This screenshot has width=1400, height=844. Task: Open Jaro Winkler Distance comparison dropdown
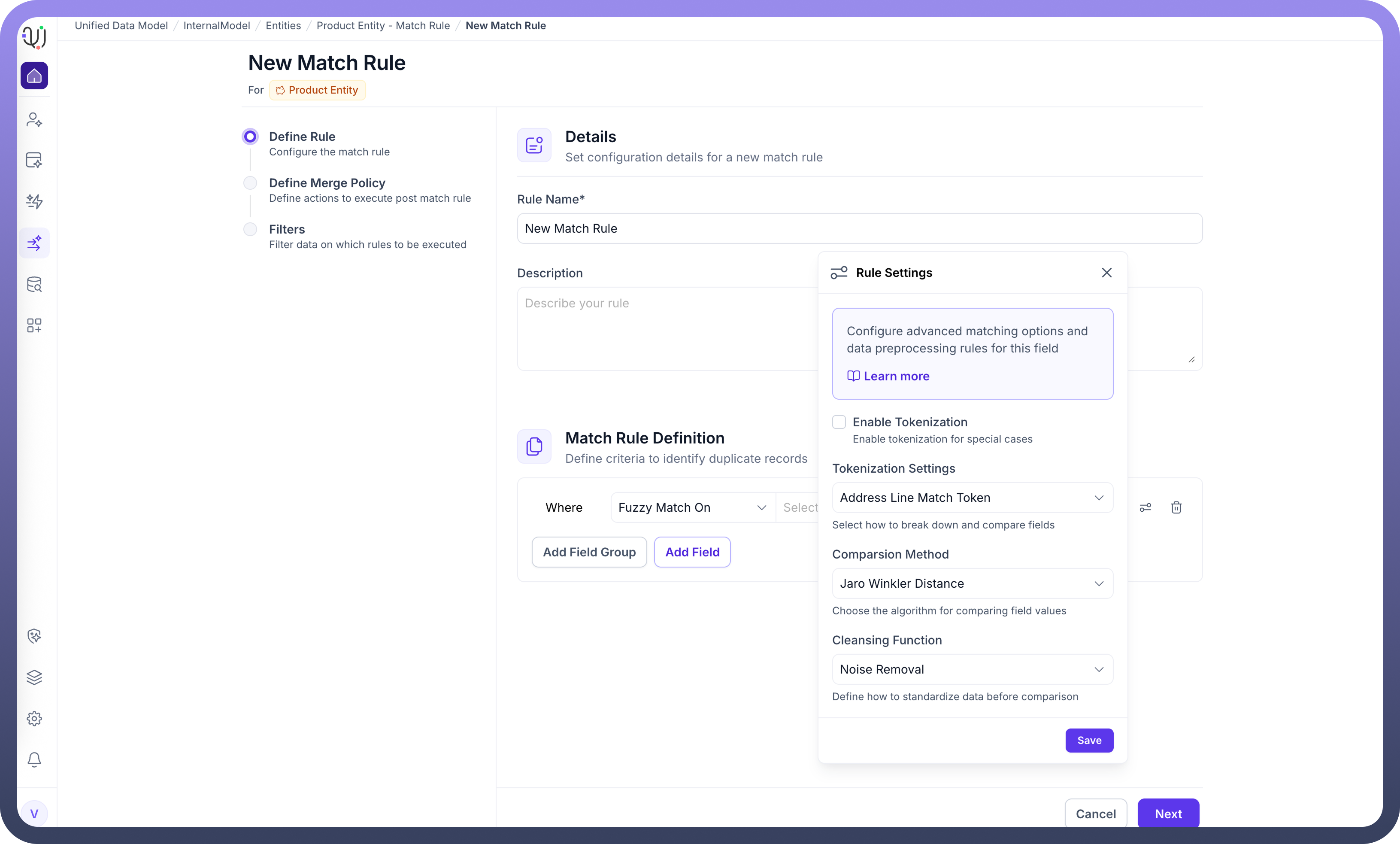pos(972,584)
